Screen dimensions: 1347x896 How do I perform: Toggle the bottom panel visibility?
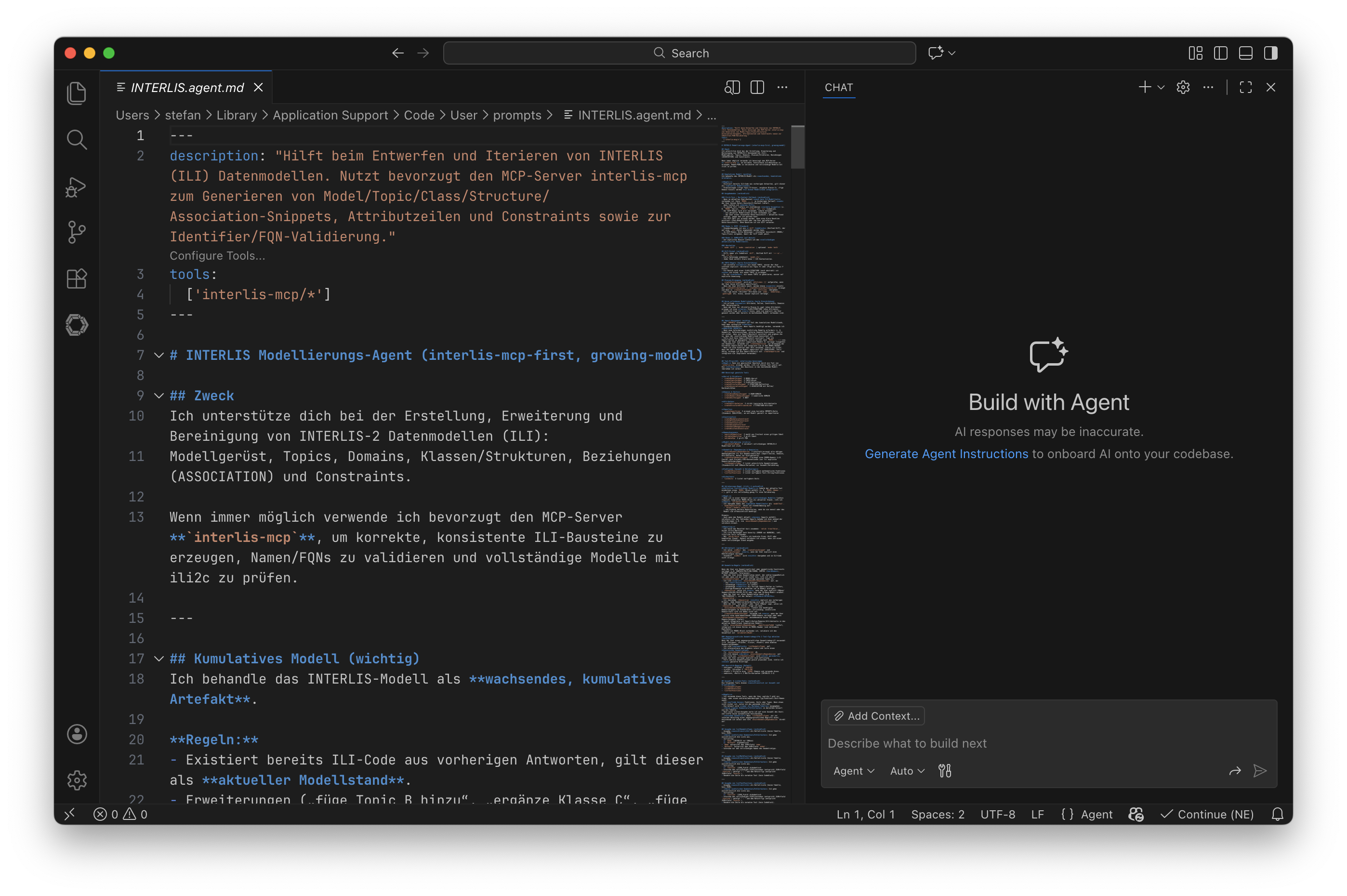1245,53
